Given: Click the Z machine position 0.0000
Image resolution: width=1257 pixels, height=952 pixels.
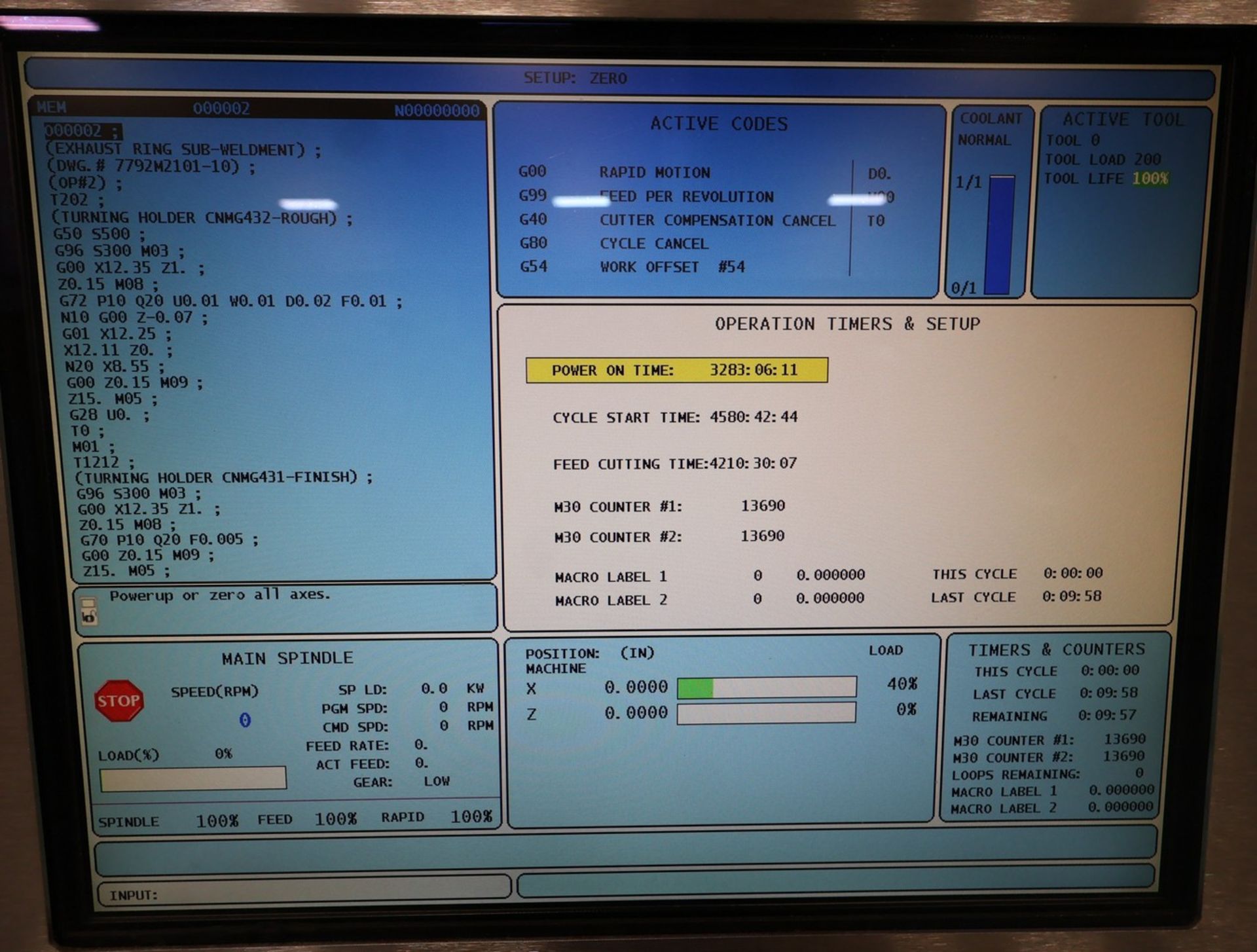Looking at the screenshot, I should click(x=635, y=712).
